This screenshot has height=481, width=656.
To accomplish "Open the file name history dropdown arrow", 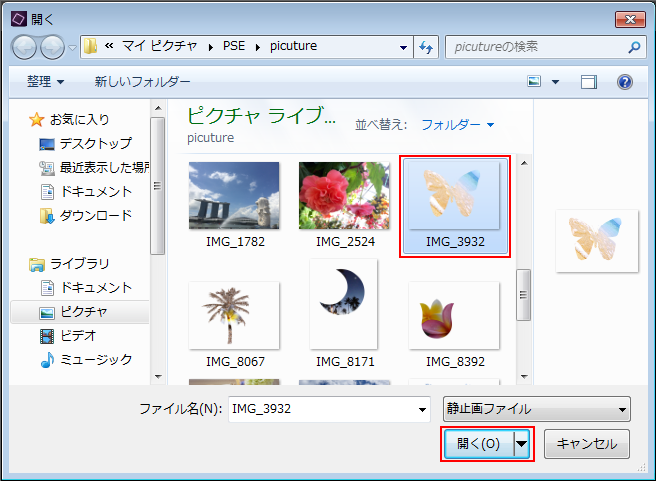I will click(x=422, y=409).
